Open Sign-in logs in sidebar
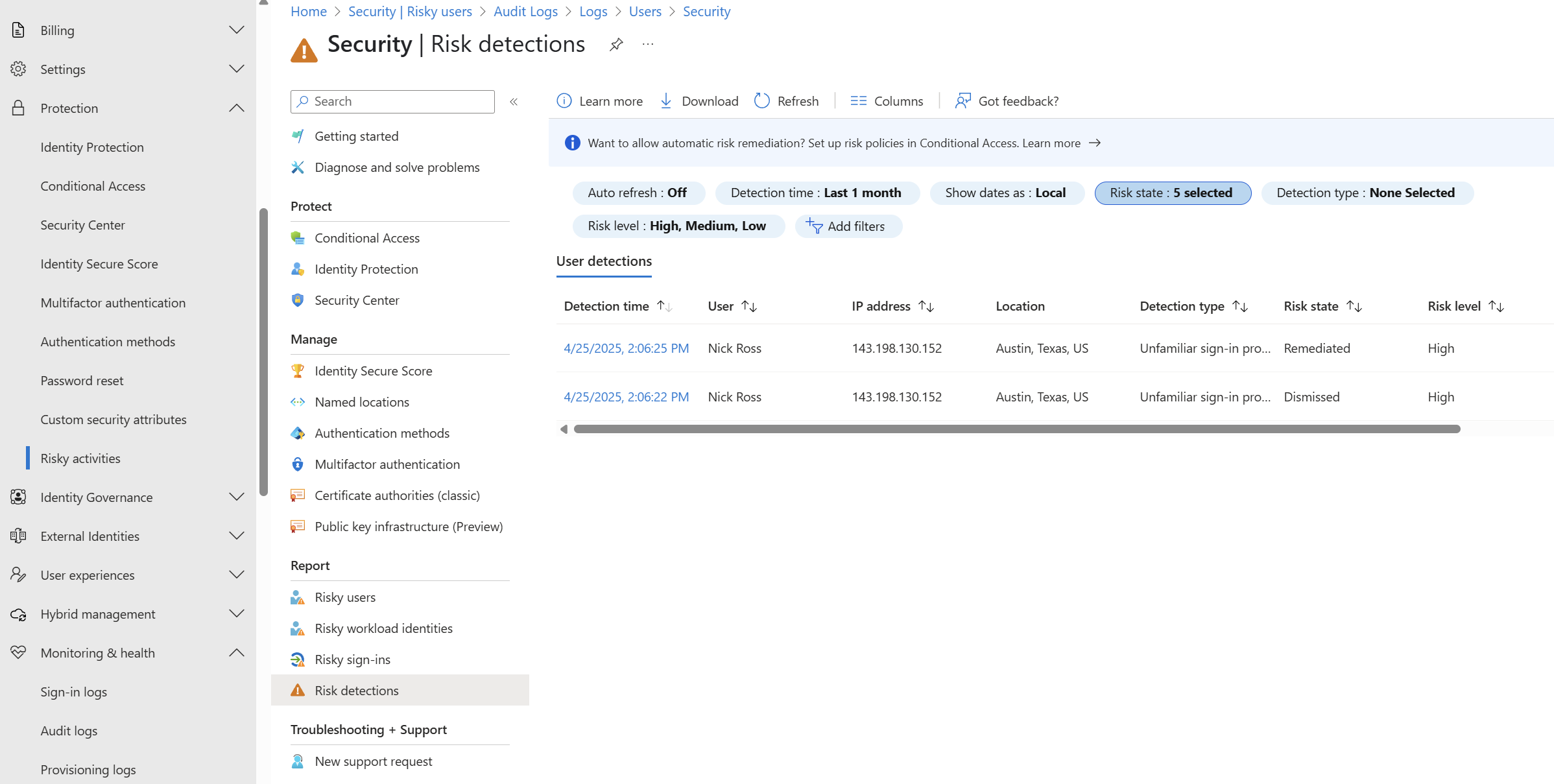The width and height of the screenshot is (1554, 784). (73, 692)
